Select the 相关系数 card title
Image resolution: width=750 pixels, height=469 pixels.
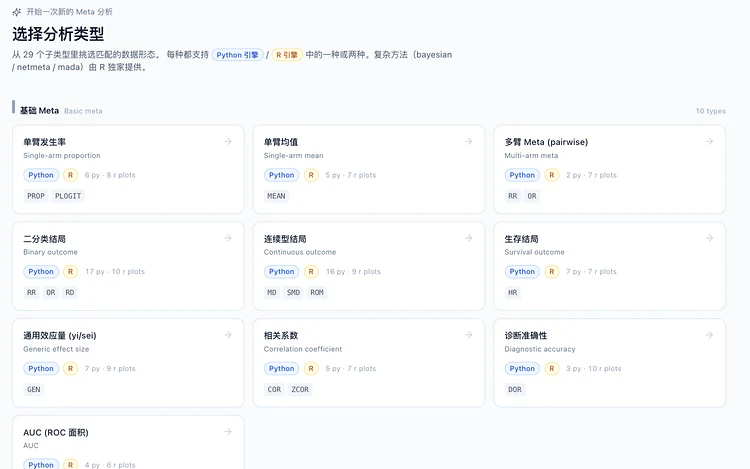coord(281,336)
